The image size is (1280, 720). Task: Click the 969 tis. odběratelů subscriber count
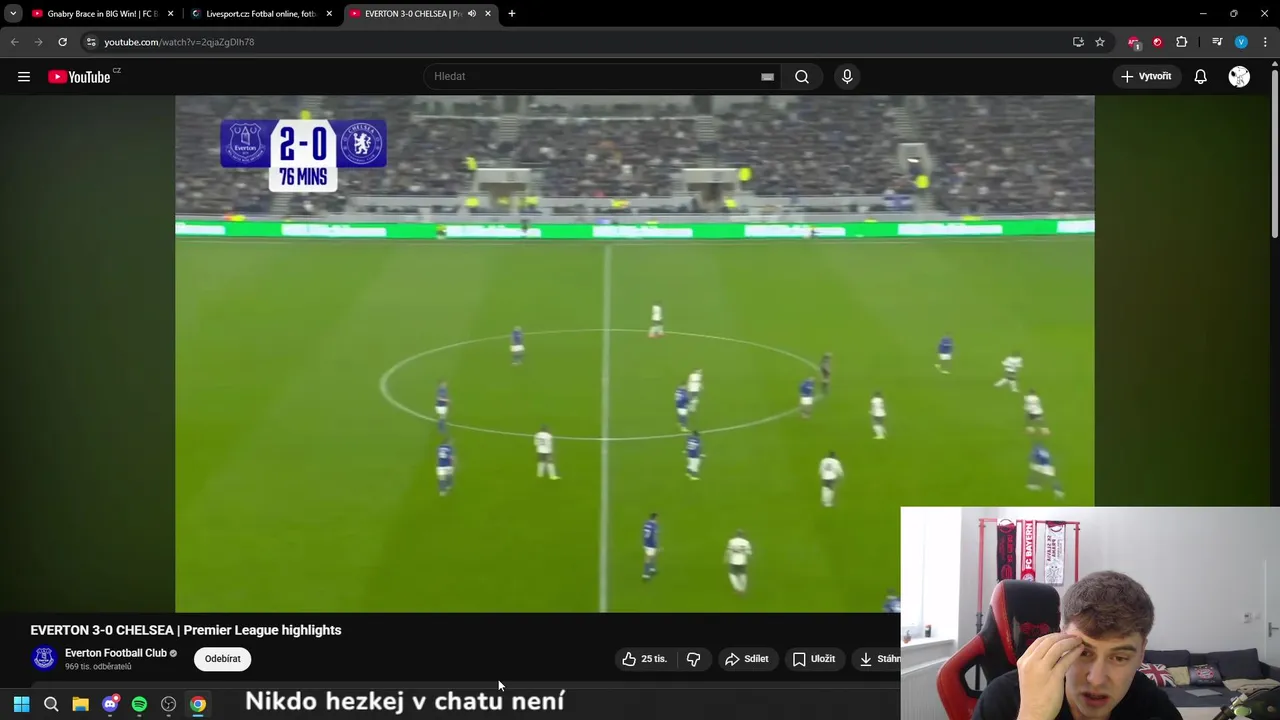(98, 667)
